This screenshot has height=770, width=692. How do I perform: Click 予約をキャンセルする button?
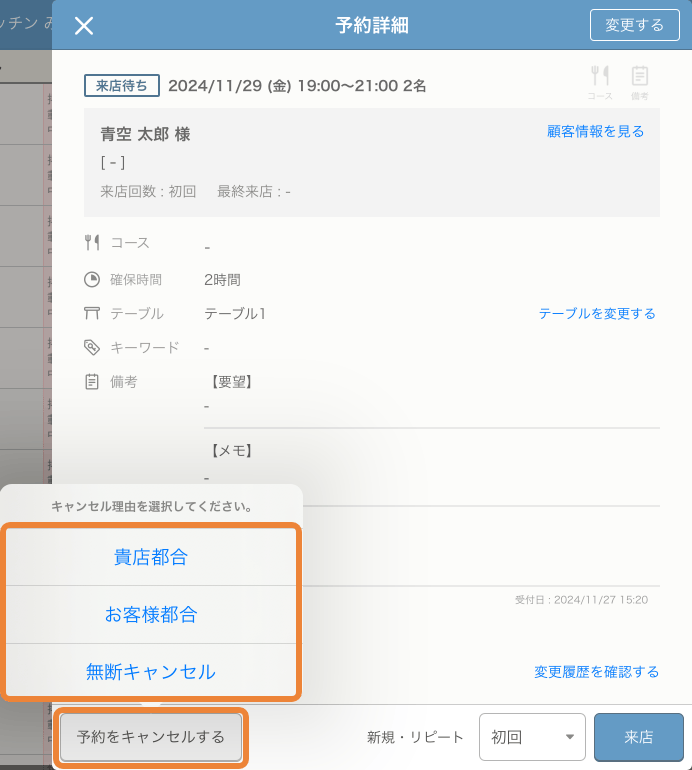151,737
